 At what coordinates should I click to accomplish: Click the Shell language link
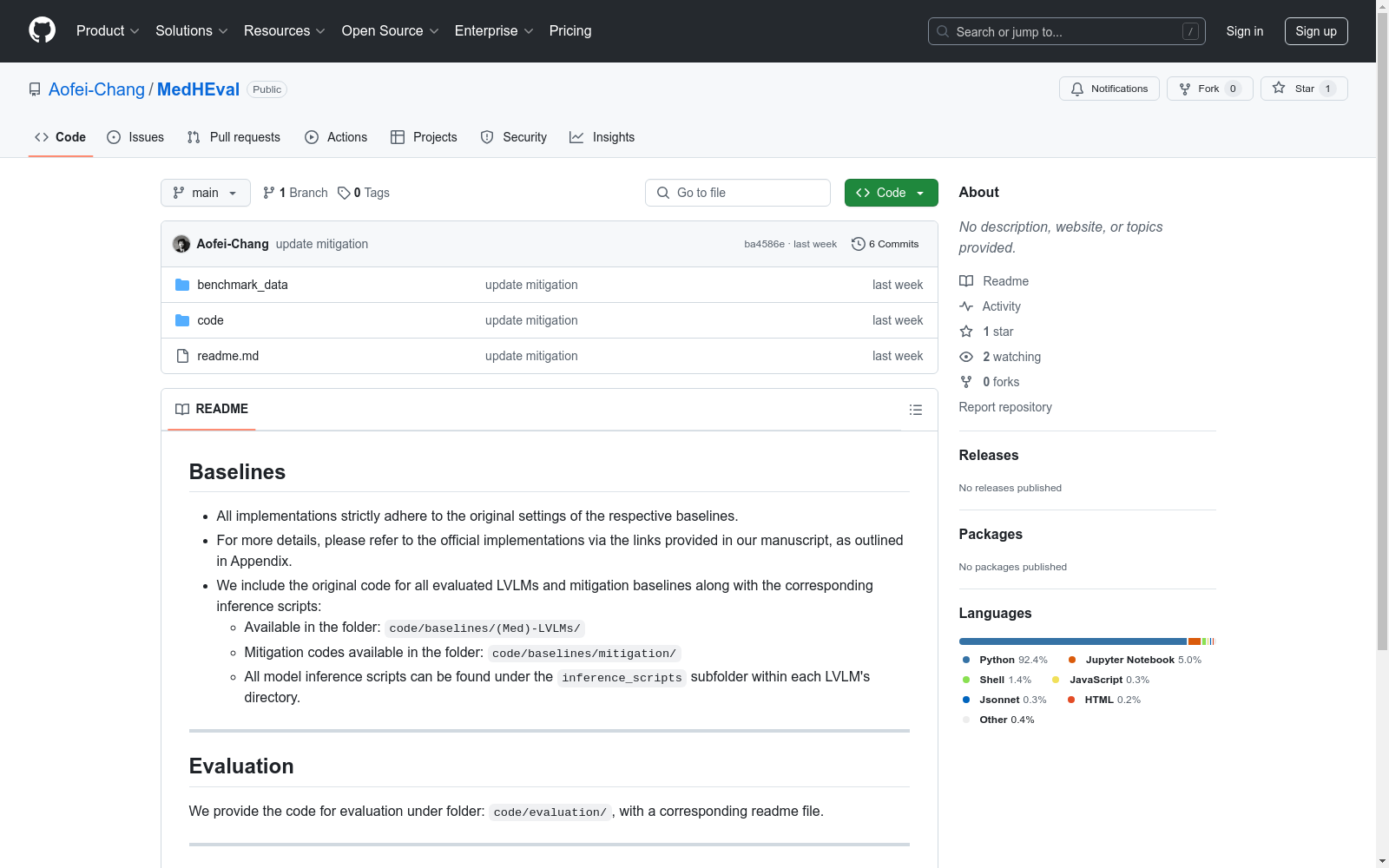pyautogui.click(x=997, y=680)
